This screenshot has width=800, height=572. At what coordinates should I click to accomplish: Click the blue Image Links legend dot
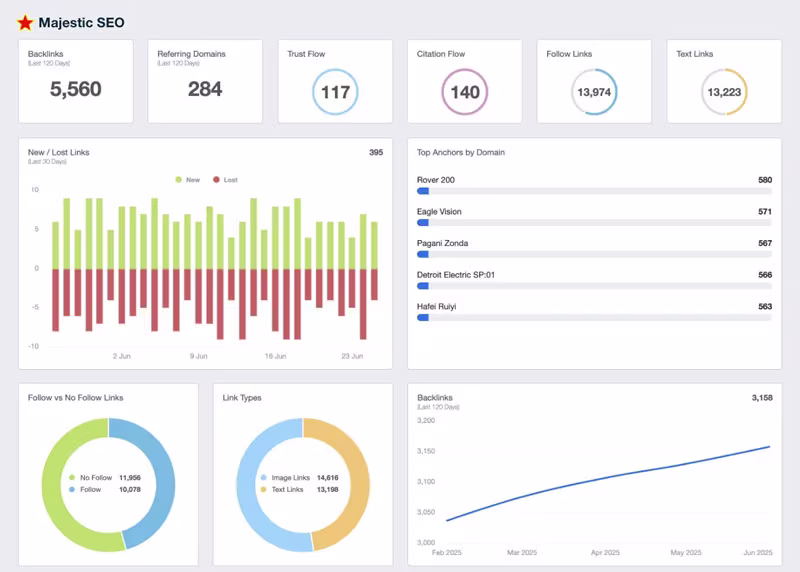(x=263, y=478)
